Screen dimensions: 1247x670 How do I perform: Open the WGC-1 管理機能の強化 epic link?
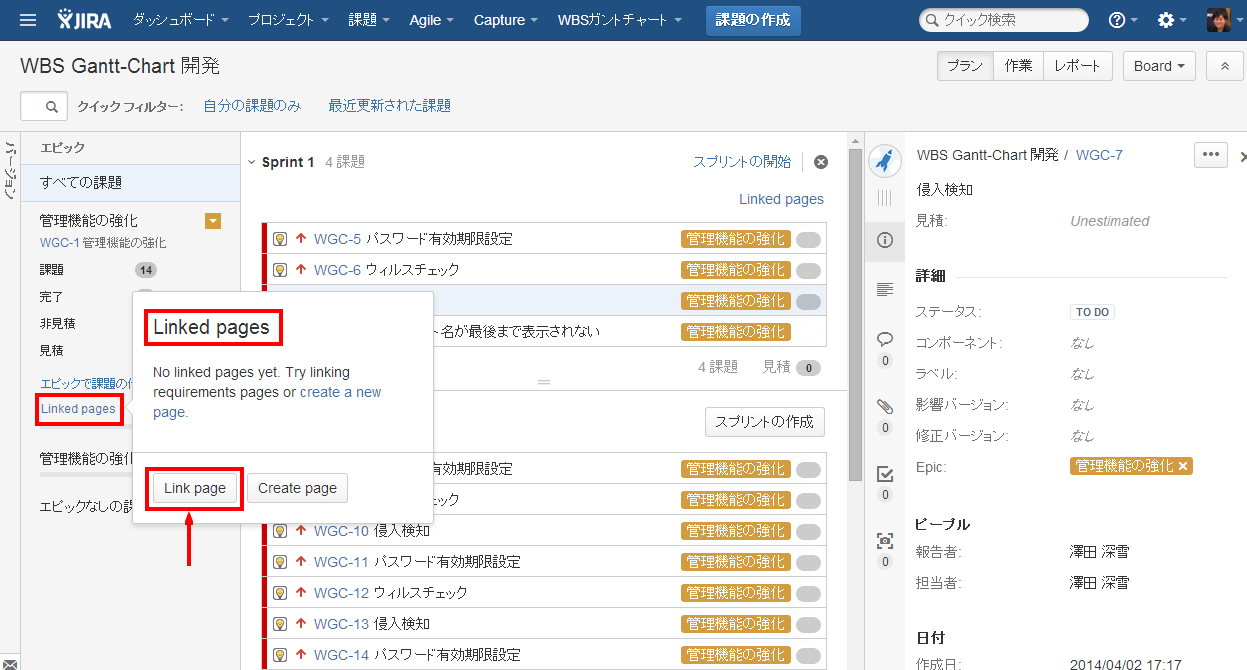tap(103, 243)
